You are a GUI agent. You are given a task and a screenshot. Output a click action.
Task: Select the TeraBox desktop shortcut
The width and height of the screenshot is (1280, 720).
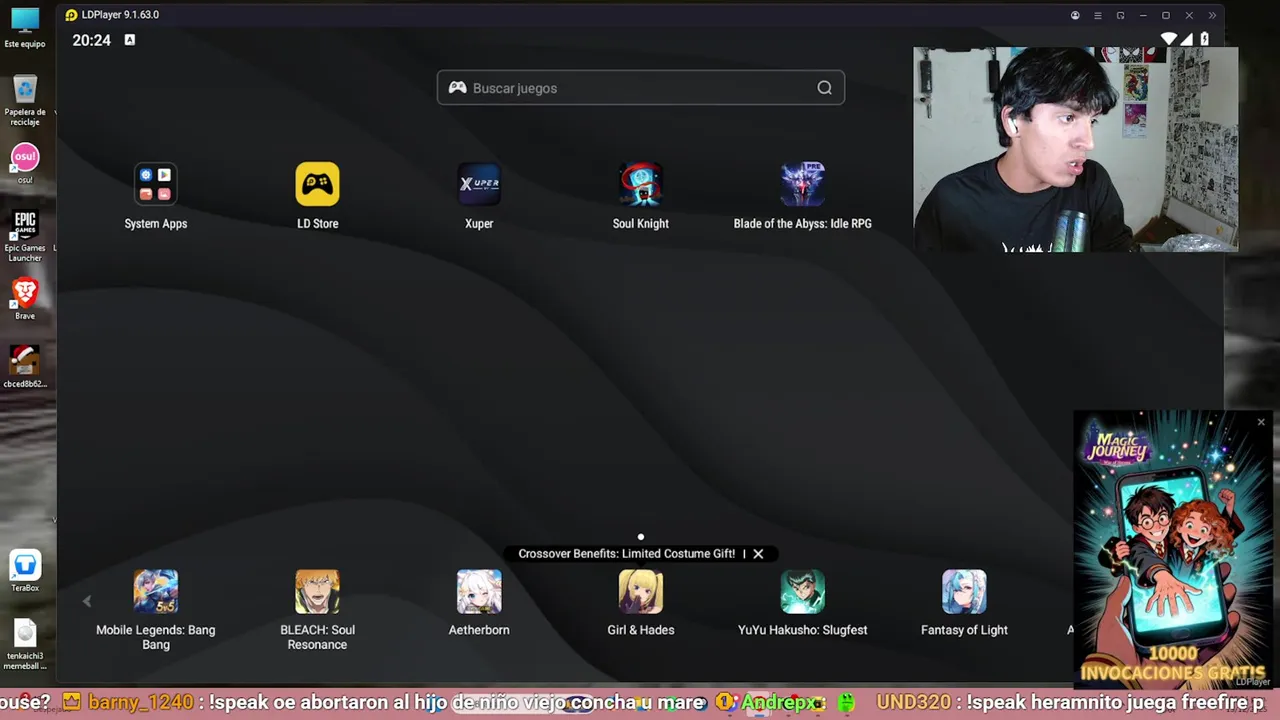pos(25,571)
